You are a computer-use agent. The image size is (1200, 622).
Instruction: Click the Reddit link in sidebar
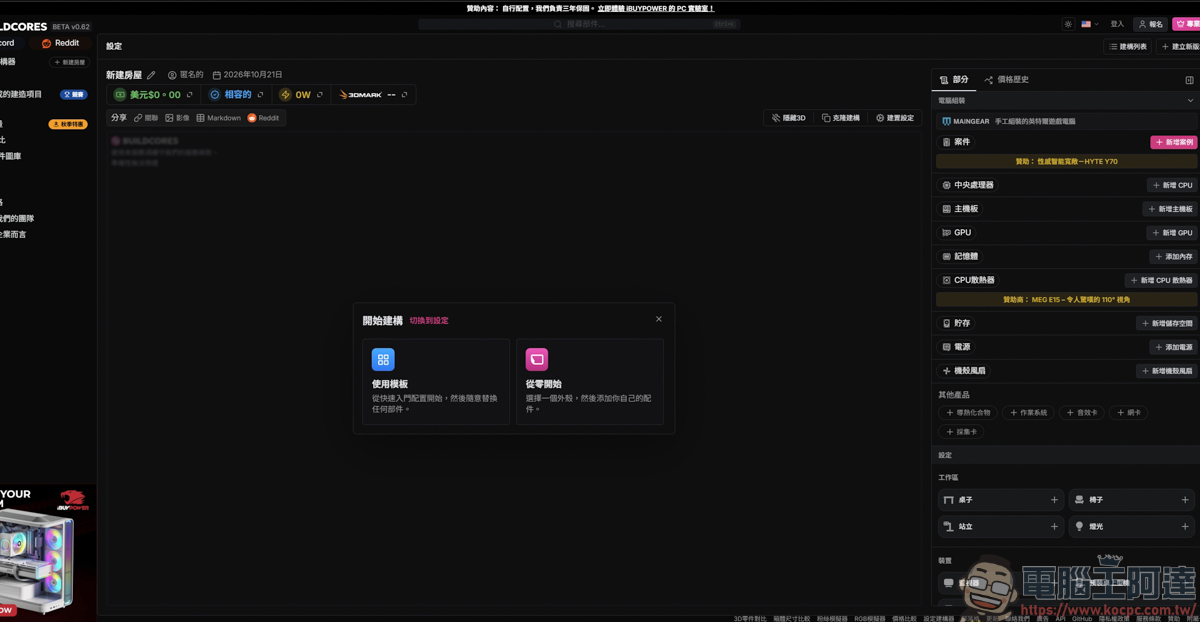click(x=61, y=43)
